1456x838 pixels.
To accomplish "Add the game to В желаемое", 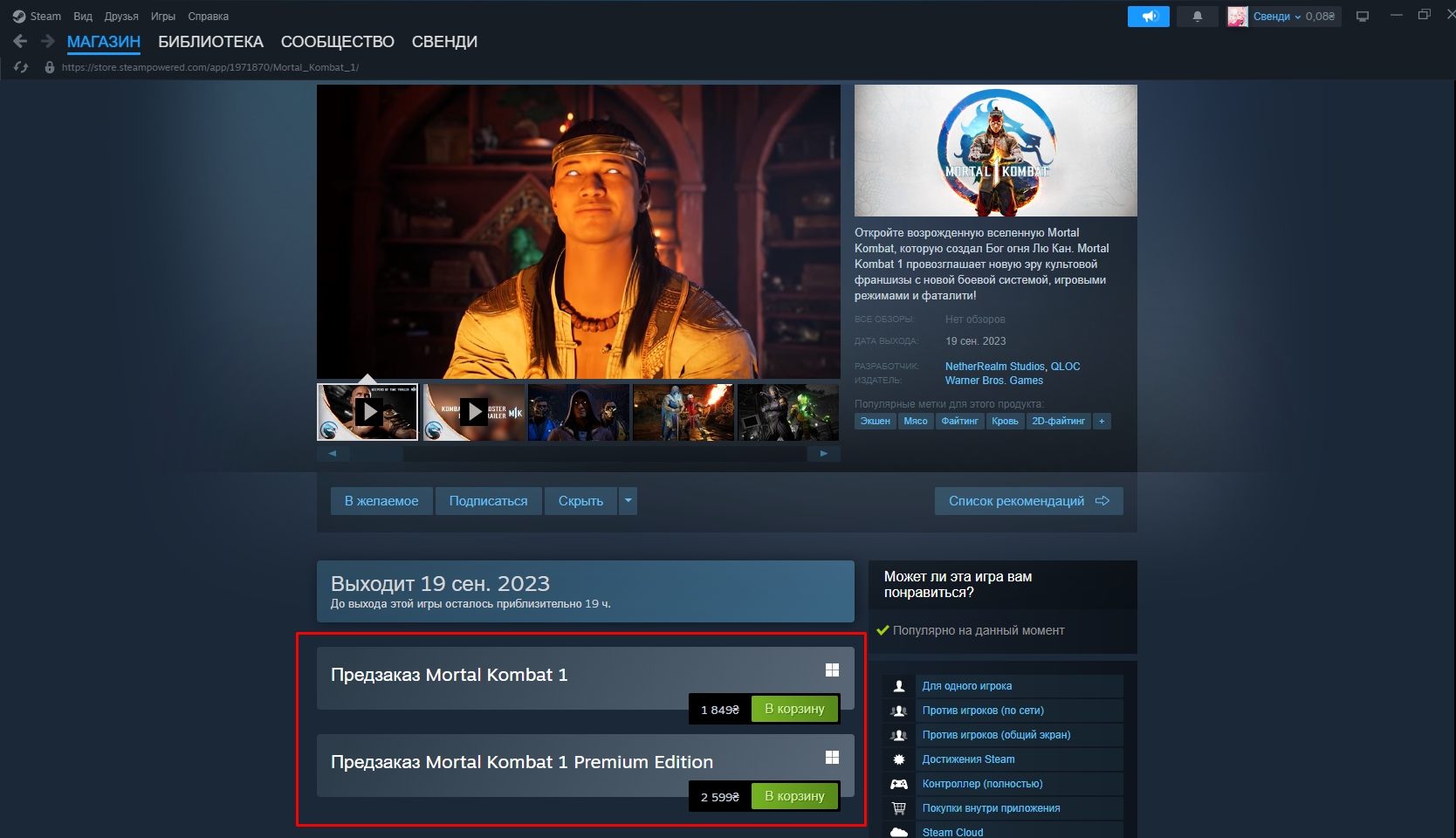I will coord(381,501).
